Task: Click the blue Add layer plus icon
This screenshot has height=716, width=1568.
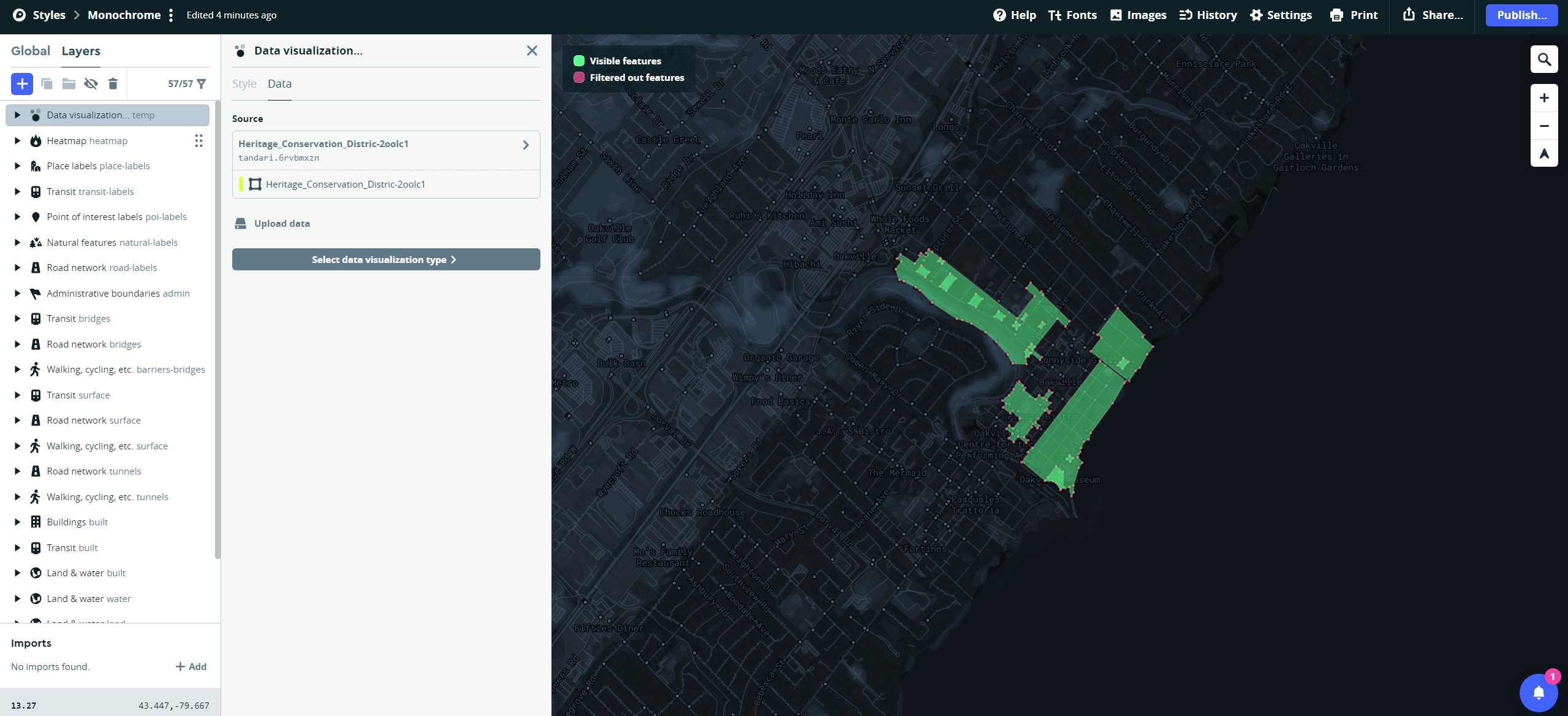Action: coord(22,83)
